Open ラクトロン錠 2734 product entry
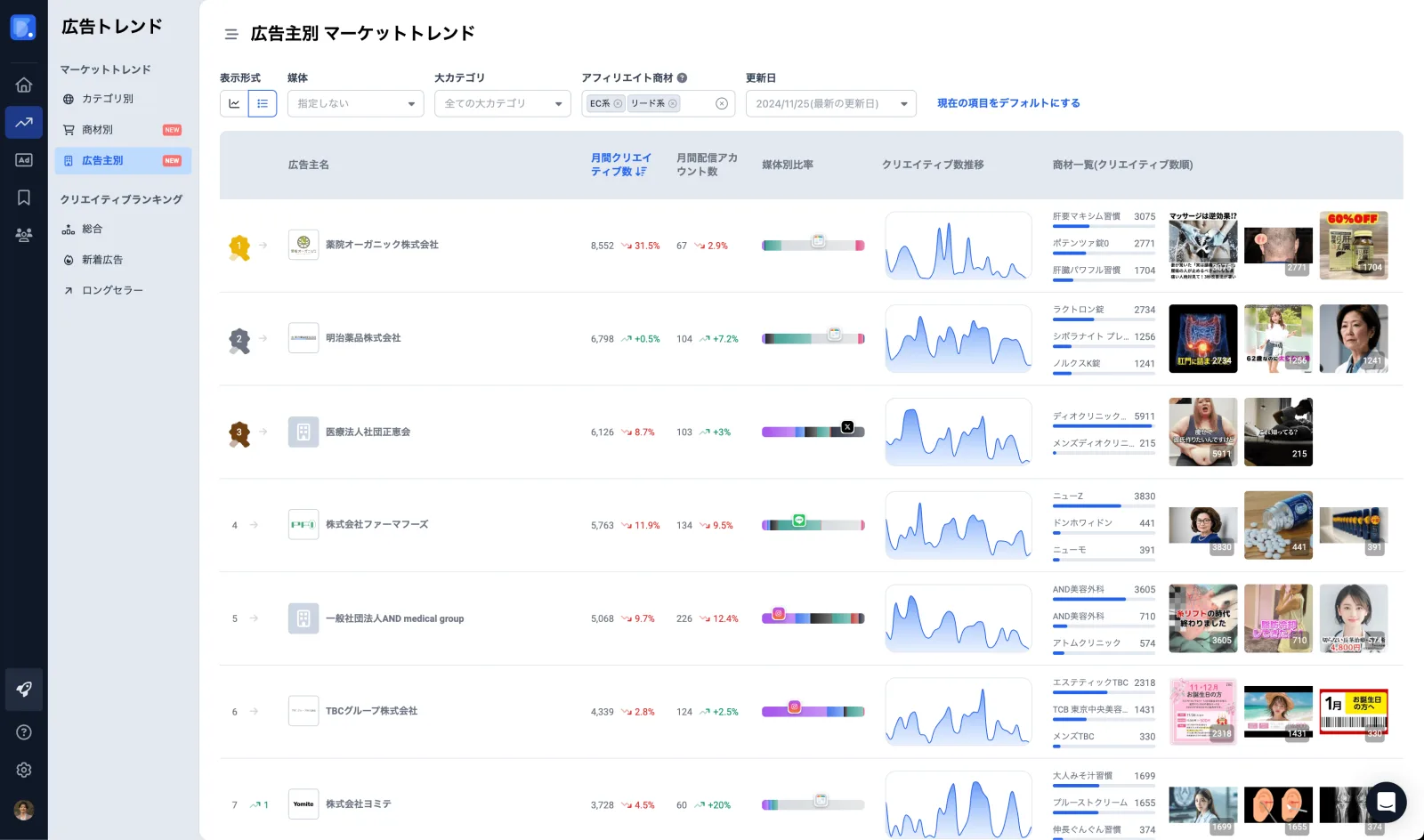Viewport: 1424px width, 840px height. (x=1104, y=312)
